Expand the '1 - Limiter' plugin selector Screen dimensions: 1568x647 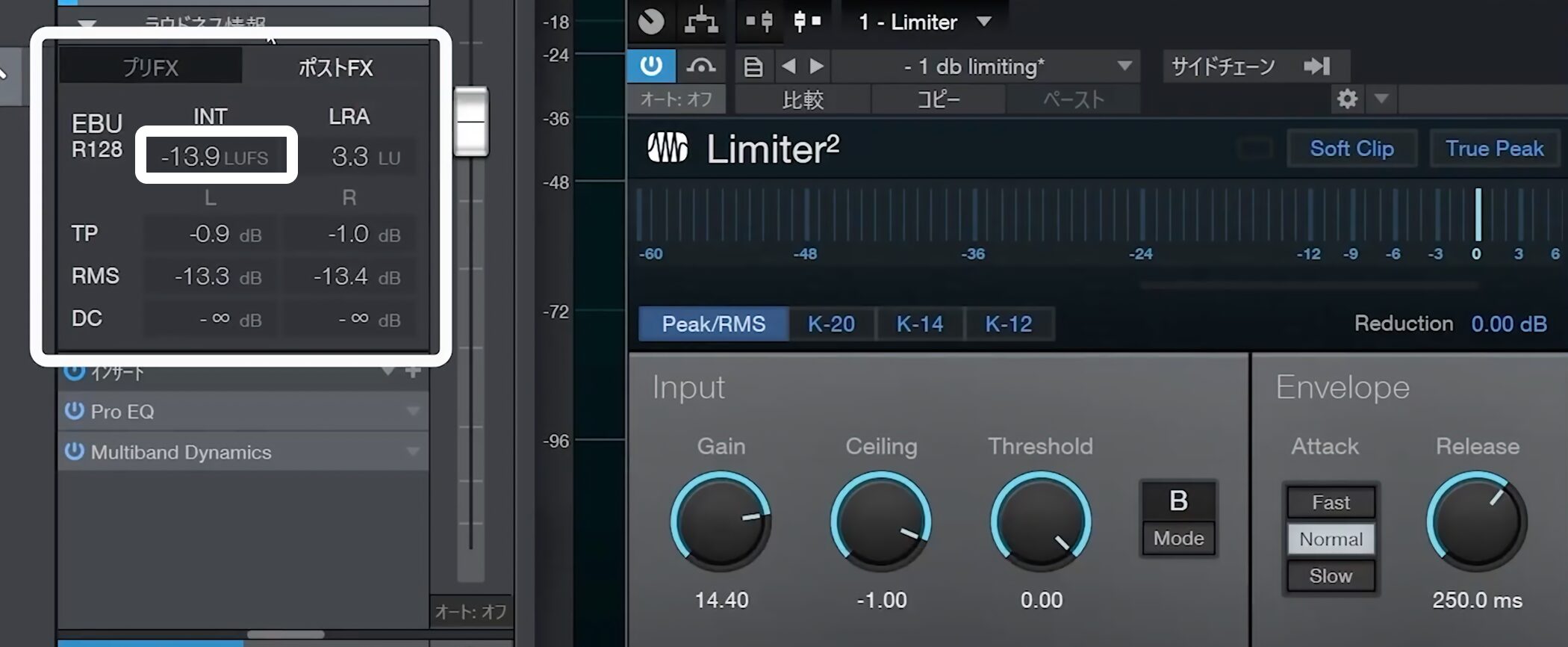[984, 22]
